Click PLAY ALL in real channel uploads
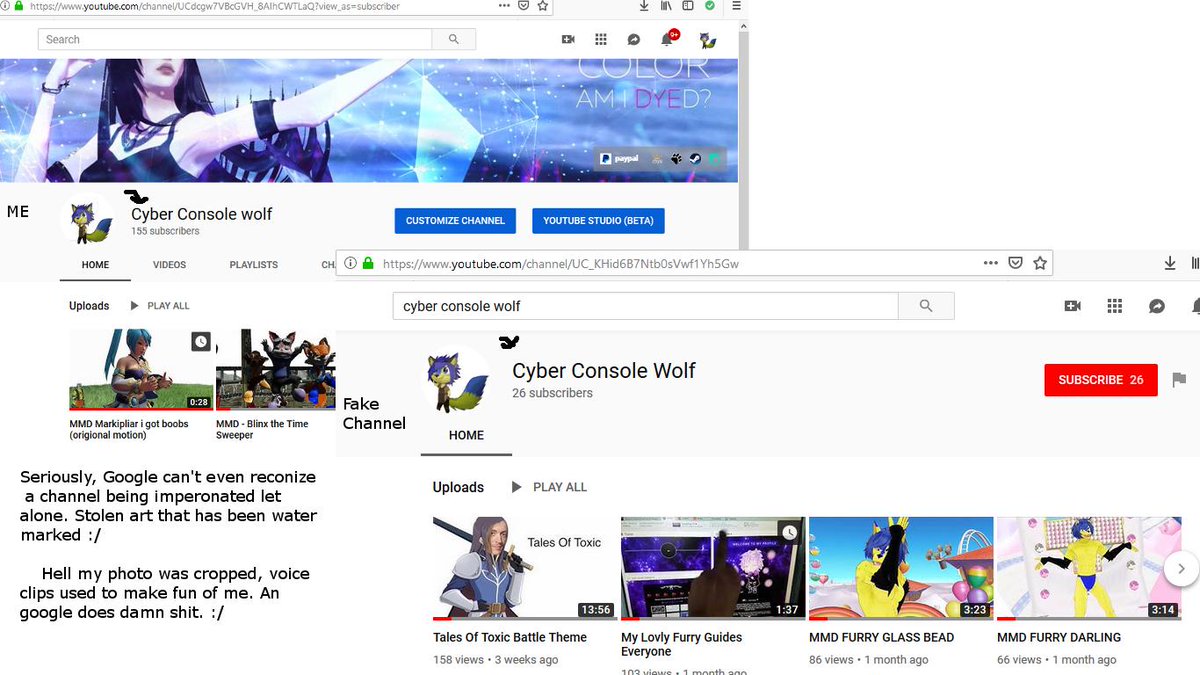Screen dimensions: 1200x675 [x=160, y=306]
